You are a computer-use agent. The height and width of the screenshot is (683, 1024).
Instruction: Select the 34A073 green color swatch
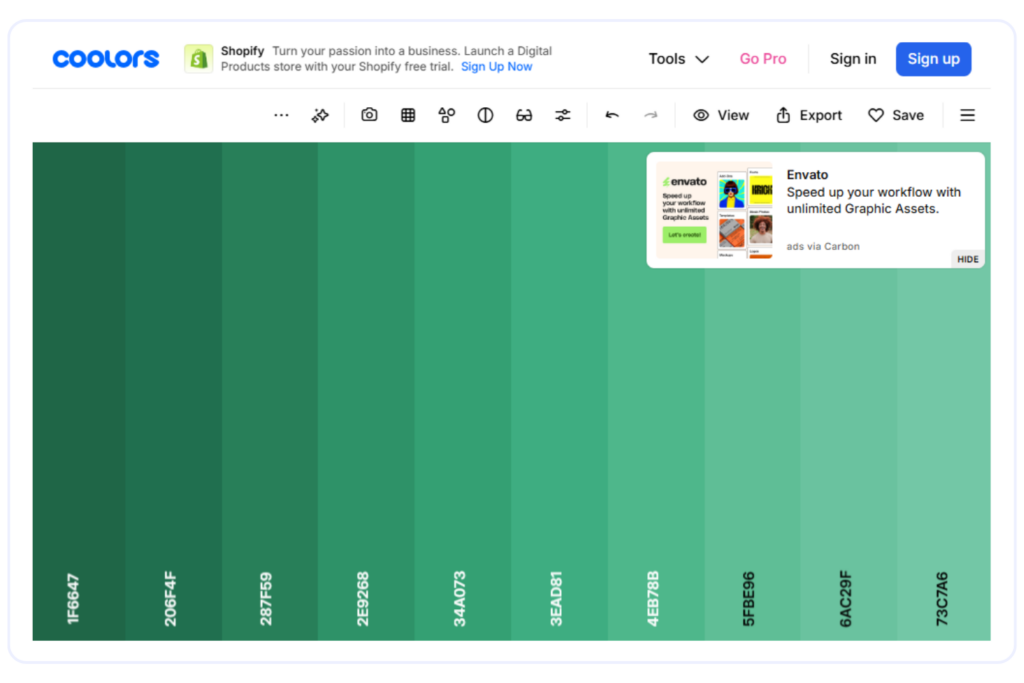tap(463, 400)
